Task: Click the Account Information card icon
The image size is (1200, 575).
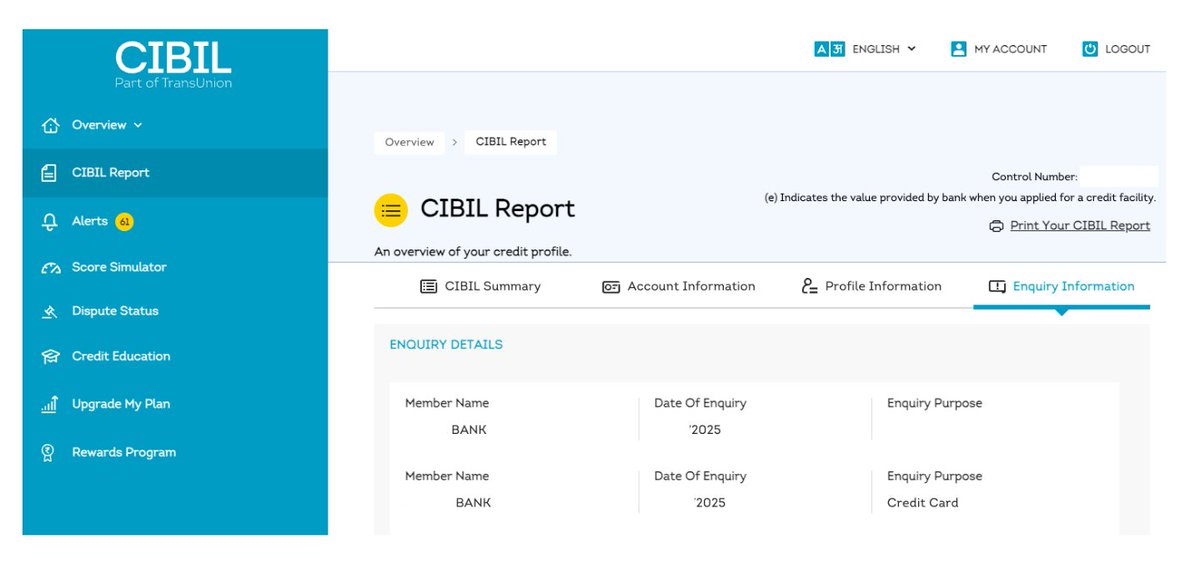Action: (x=611, y=287)
